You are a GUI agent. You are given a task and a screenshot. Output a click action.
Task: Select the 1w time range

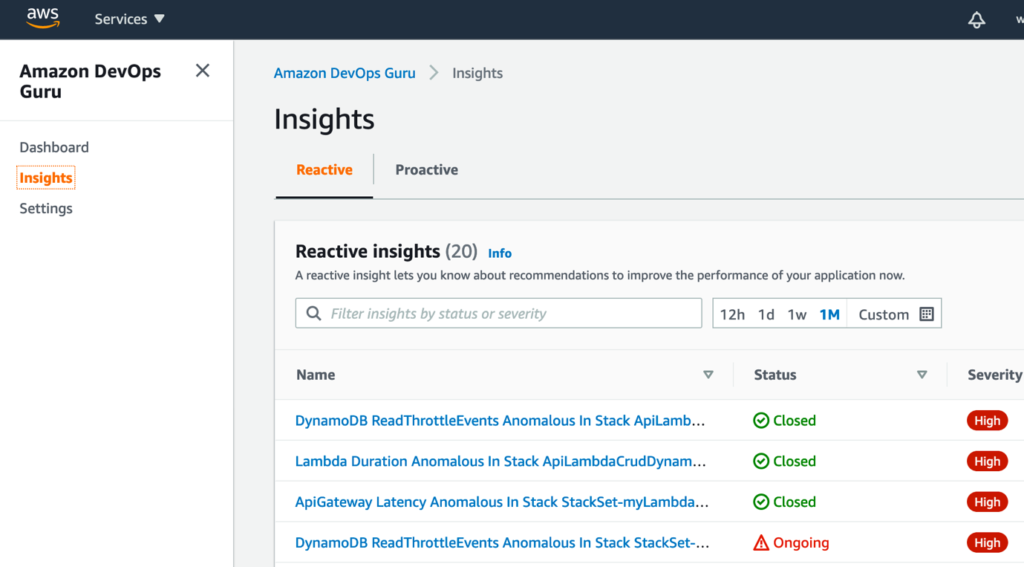[797, 315]
